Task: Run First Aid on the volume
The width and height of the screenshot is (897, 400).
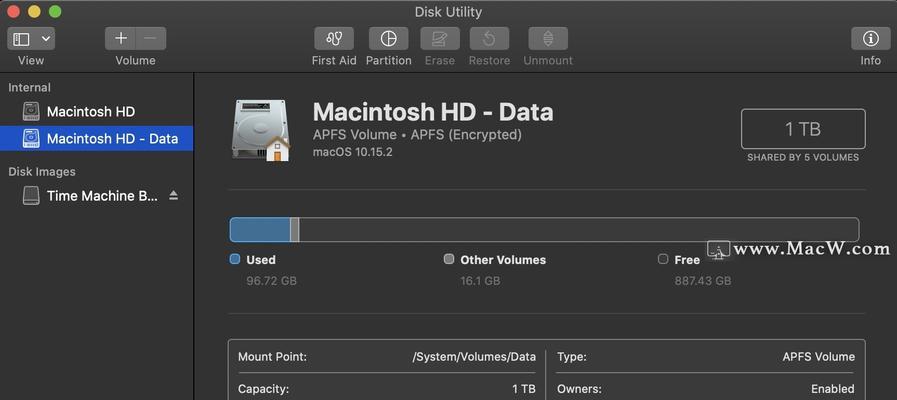Action: click(334, 39)
